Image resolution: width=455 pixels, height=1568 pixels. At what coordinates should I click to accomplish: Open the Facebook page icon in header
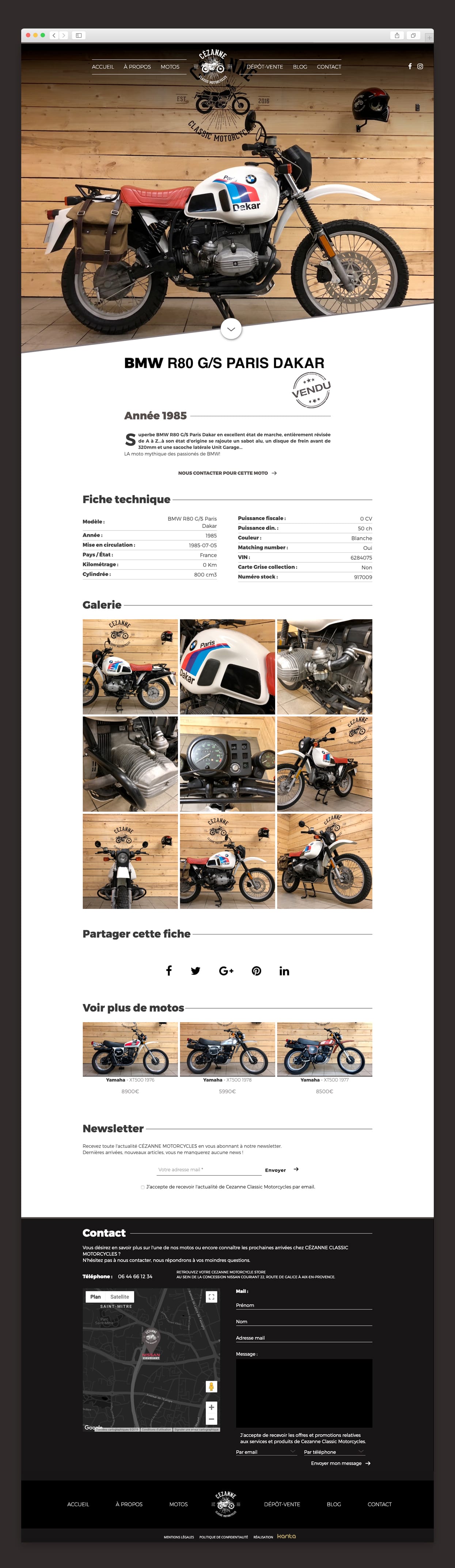(x=409, y=66)
